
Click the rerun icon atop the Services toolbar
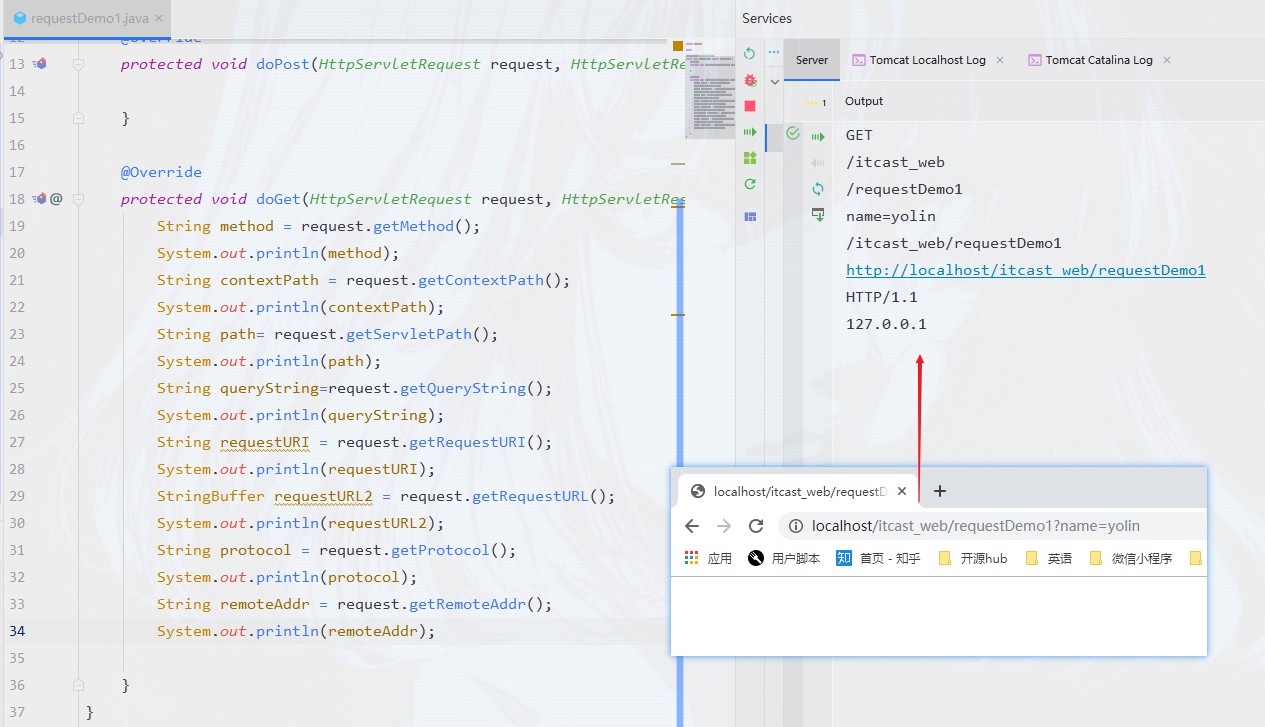tap(750, 54)
